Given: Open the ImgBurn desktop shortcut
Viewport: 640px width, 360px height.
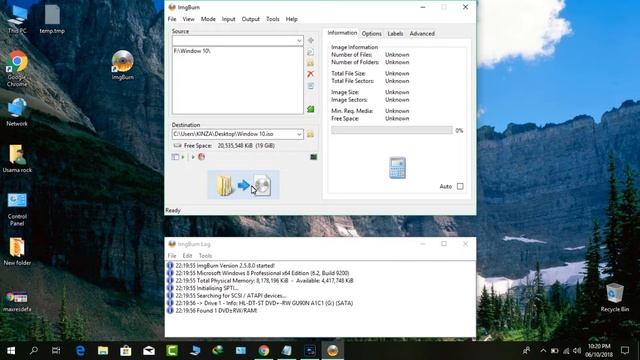Looking at the screenshot, I should [122, 64].
